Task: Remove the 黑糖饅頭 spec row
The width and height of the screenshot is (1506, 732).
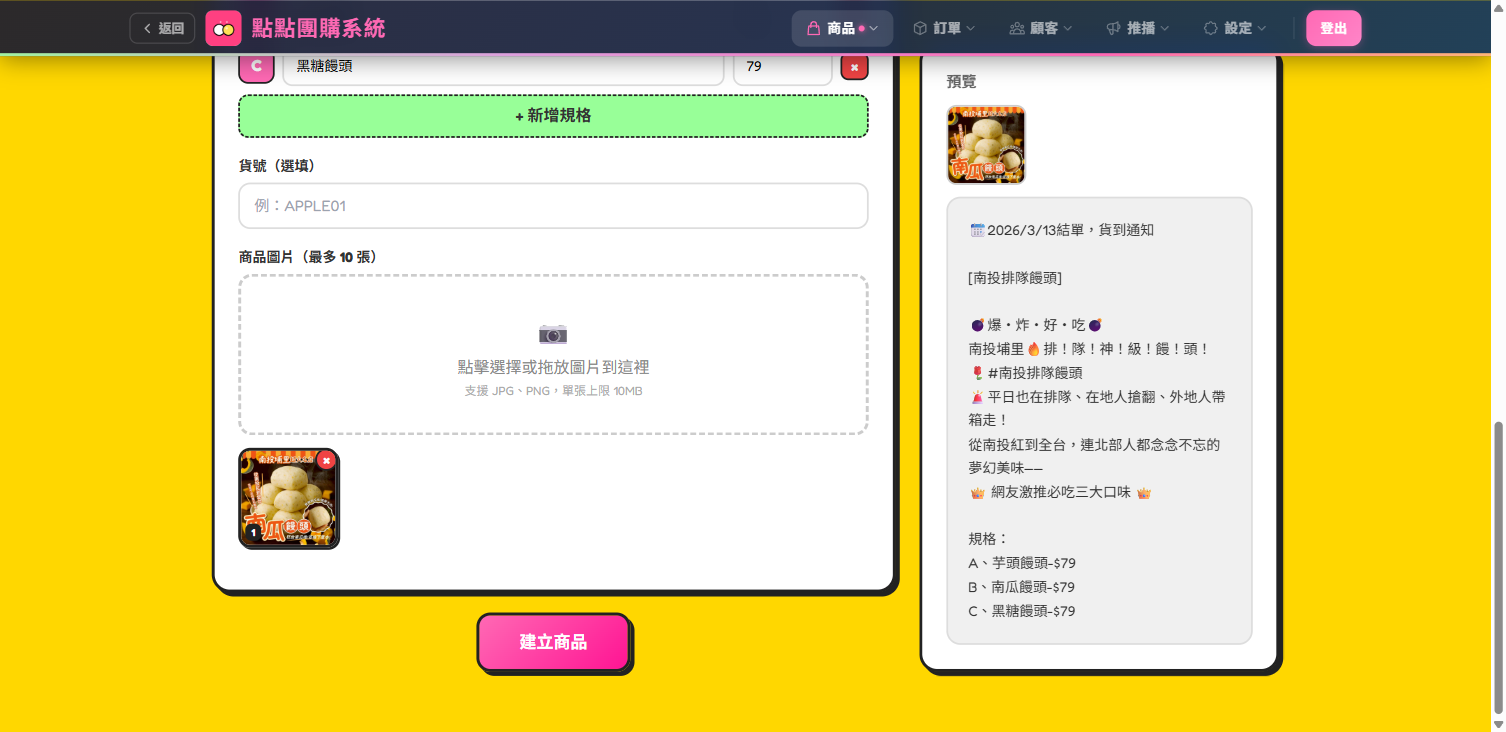Action: [x=854, y=67]
